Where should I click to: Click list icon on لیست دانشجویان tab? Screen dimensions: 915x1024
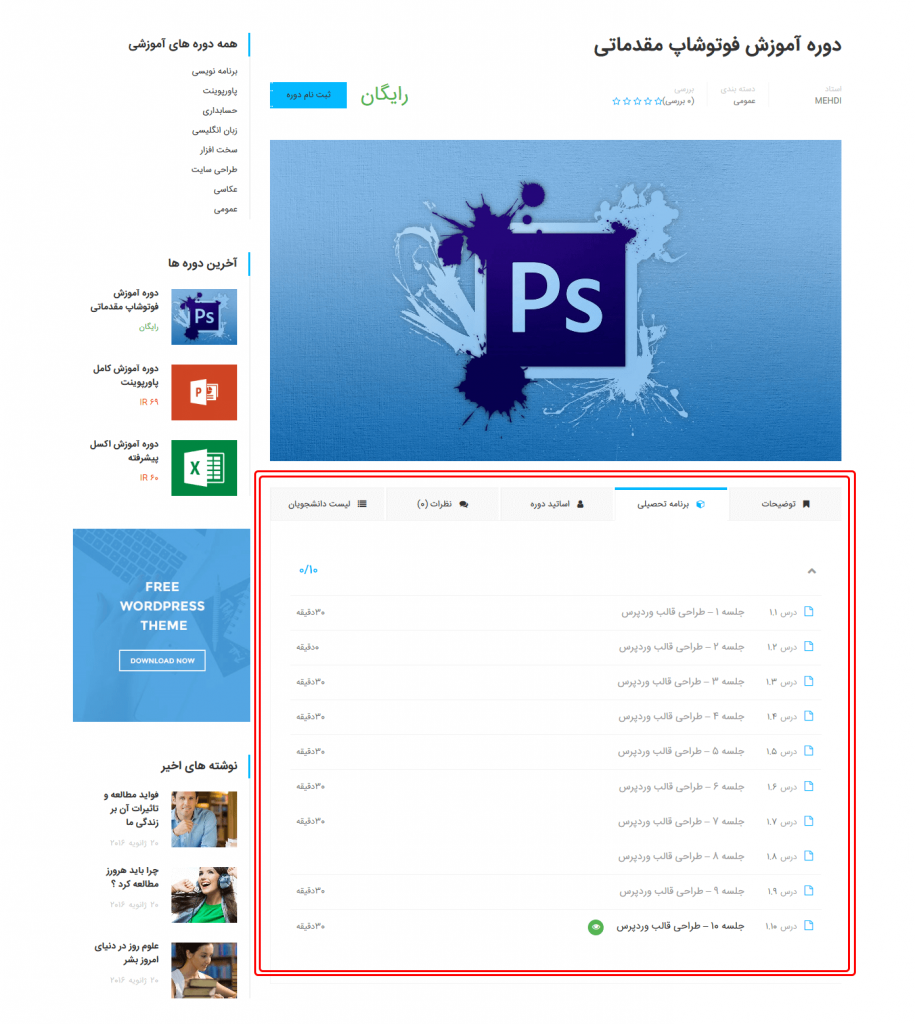[x=362, y=504]
